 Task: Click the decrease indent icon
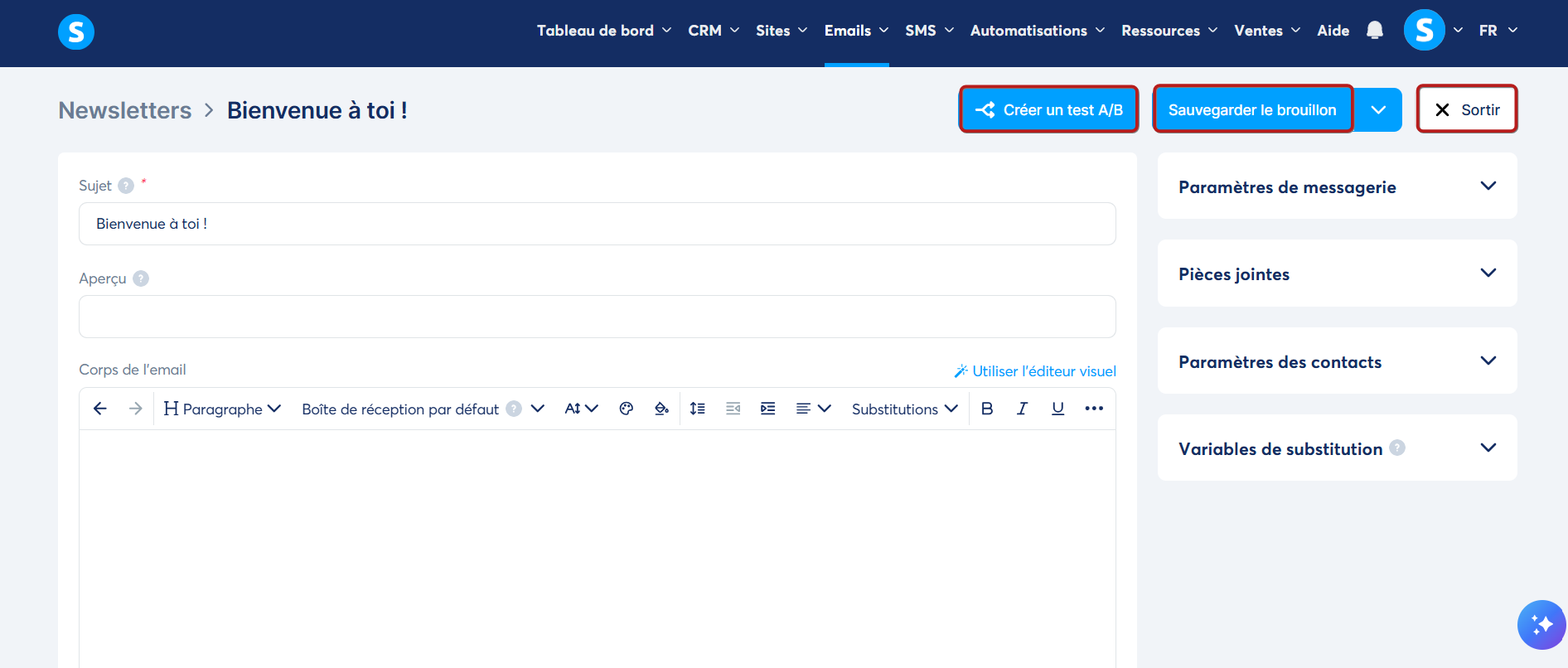click(x=733, y=409)
